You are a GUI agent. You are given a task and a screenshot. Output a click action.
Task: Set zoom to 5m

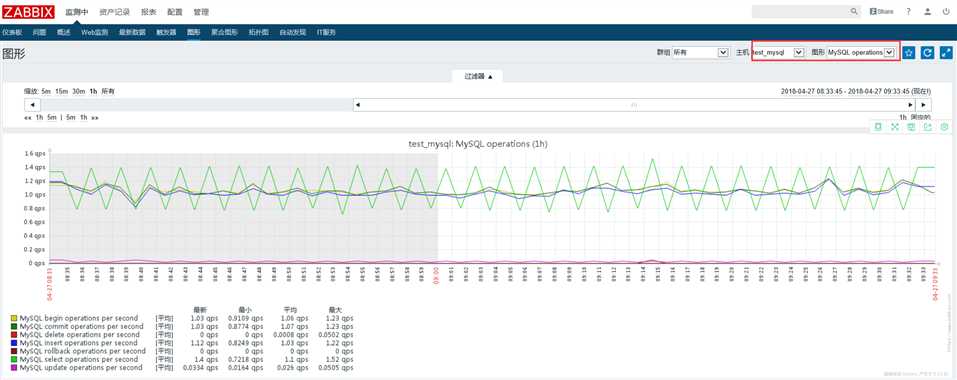click(46, 91)
